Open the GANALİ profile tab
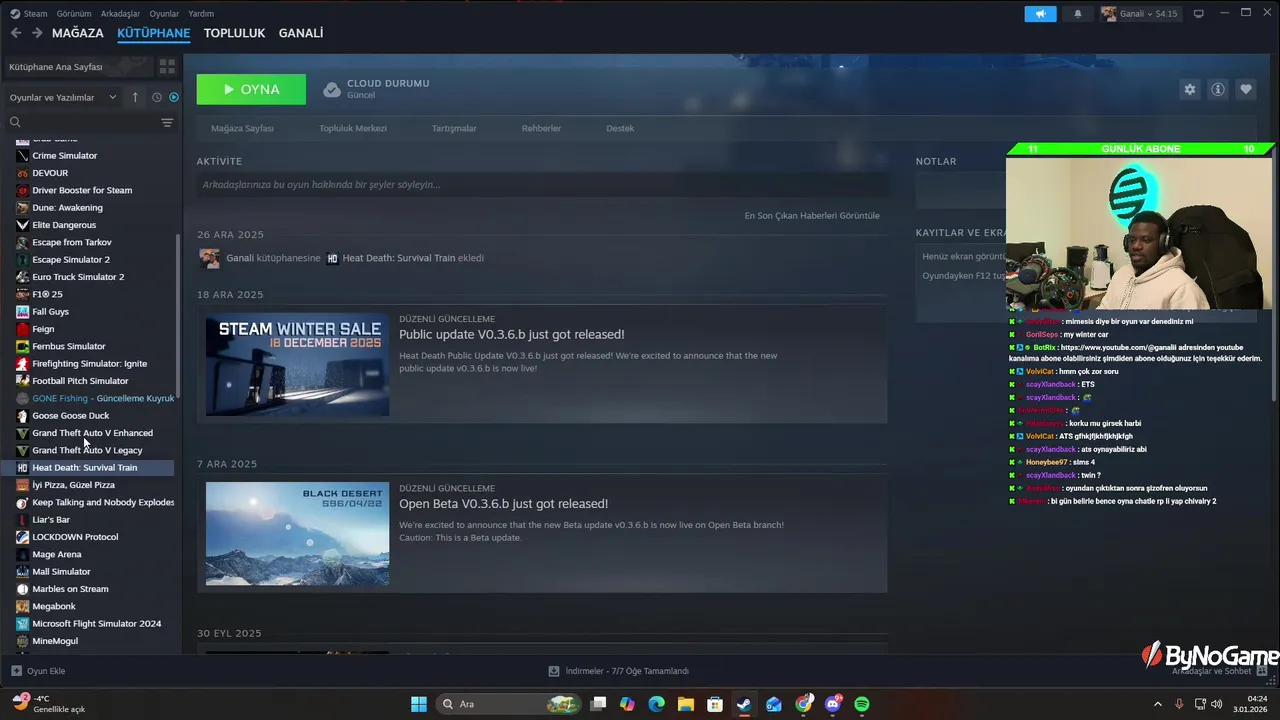The width and height of the screenshot is (1280, 720). tap(301, 33)
